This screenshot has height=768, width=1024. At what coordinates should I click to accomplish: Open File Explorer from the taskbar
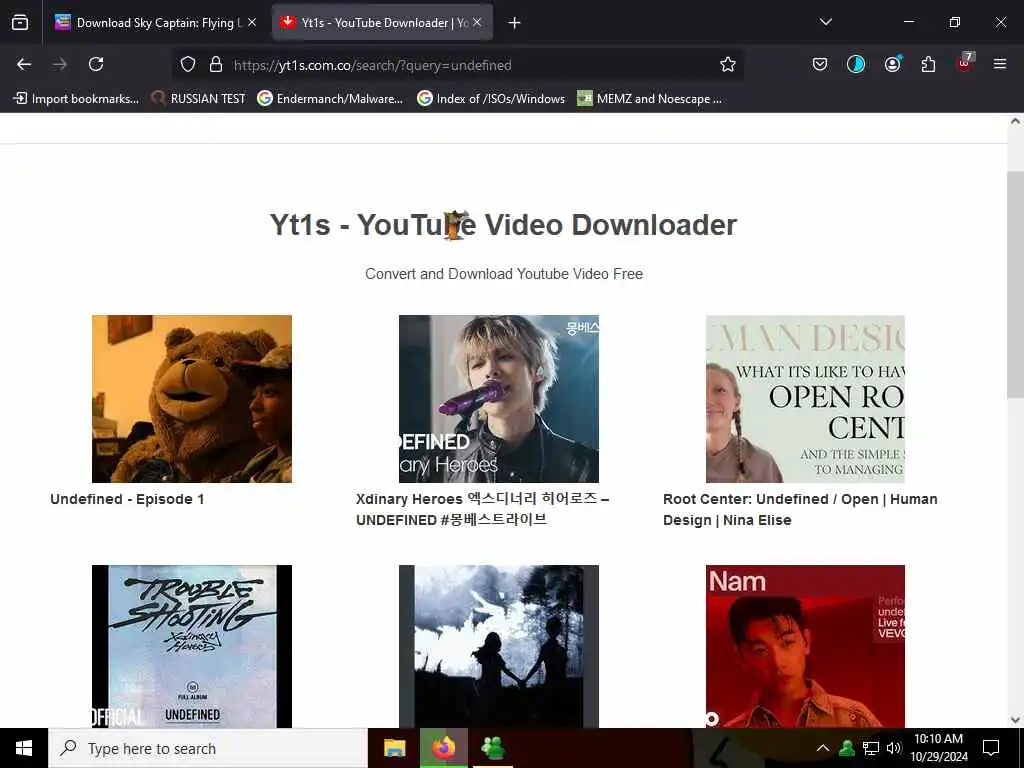pos(394,748)
